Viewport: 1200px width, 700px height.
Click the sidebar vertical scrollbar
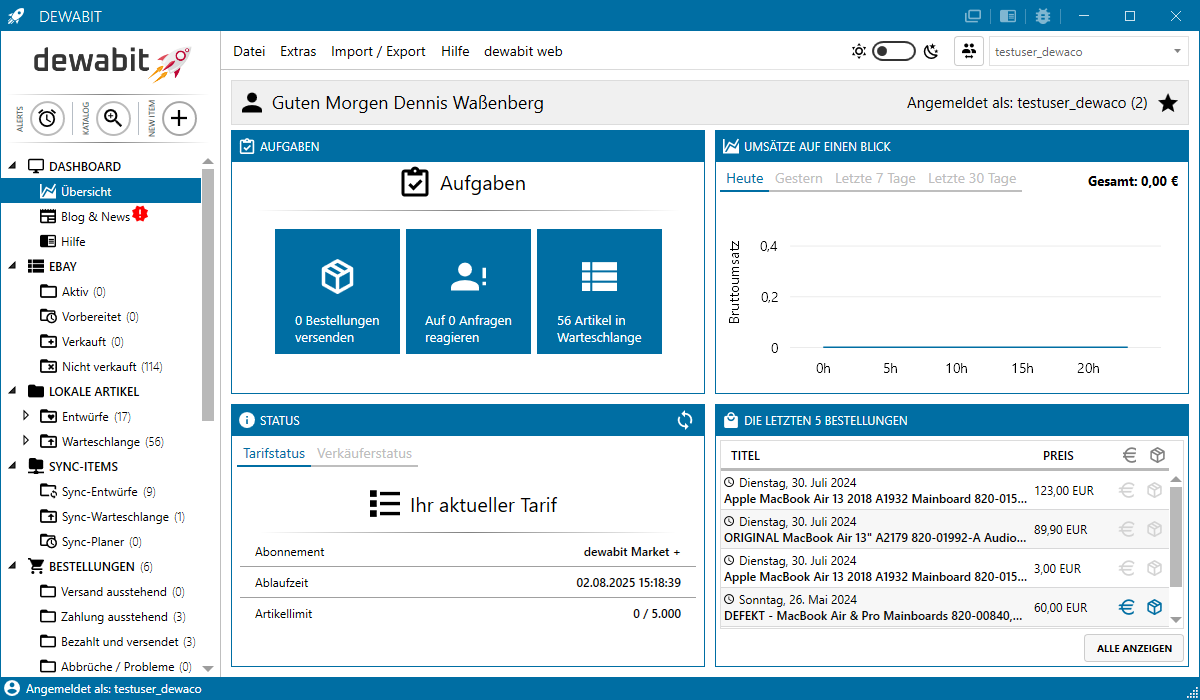(x=208, y=300)
